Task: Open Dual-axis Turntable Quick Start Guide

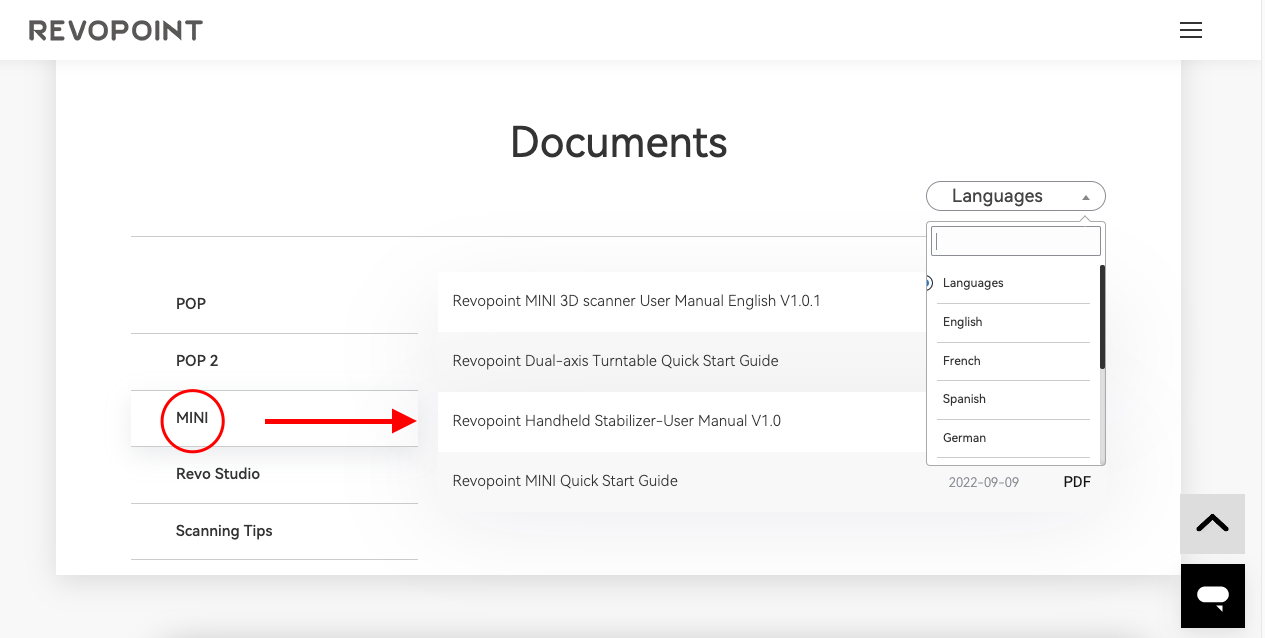Action: [x=615, y=361]
